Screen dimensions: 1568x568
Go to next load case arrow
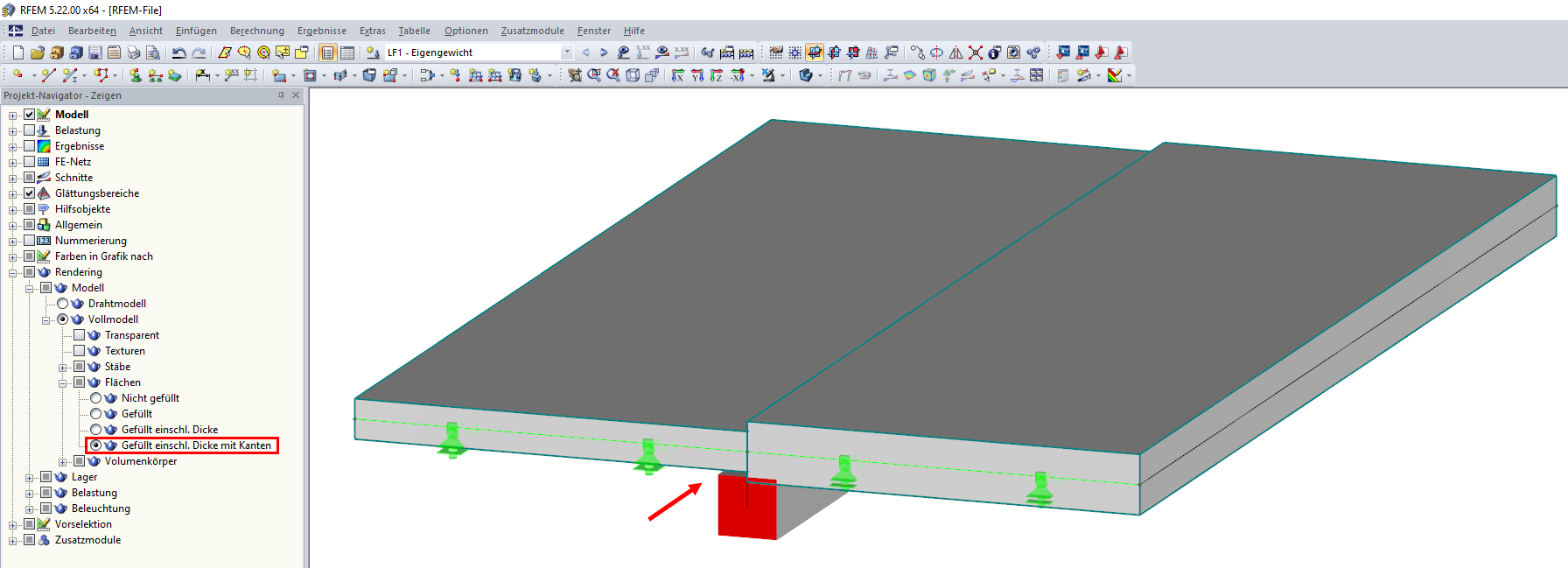tap(604, 53)
